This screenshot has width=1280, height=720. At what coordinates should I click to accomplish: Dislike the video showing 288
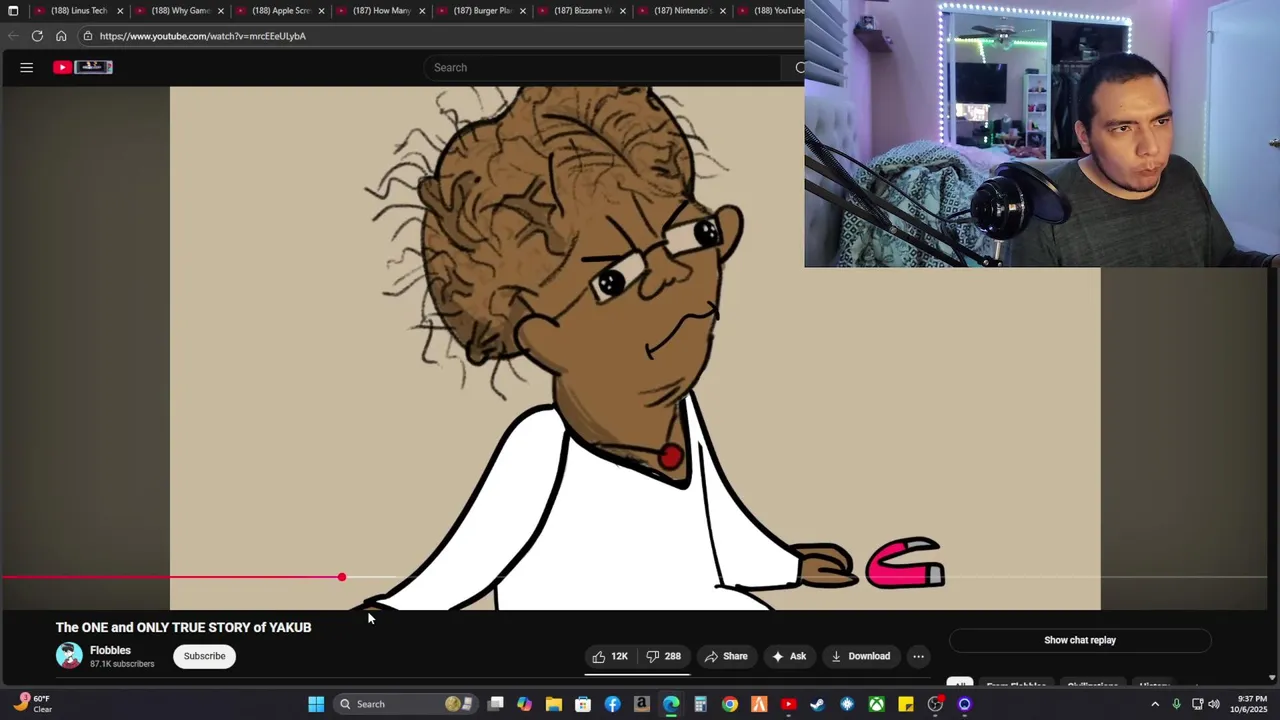(664, 656)
